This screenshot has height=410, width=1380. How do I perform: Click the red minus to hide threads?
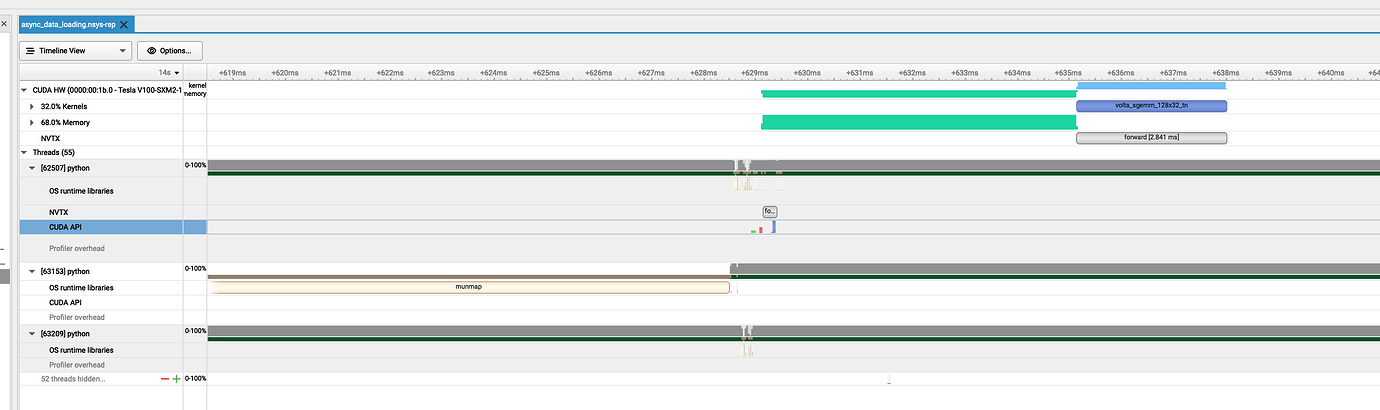pyautogui.click(x=165, y=379)
